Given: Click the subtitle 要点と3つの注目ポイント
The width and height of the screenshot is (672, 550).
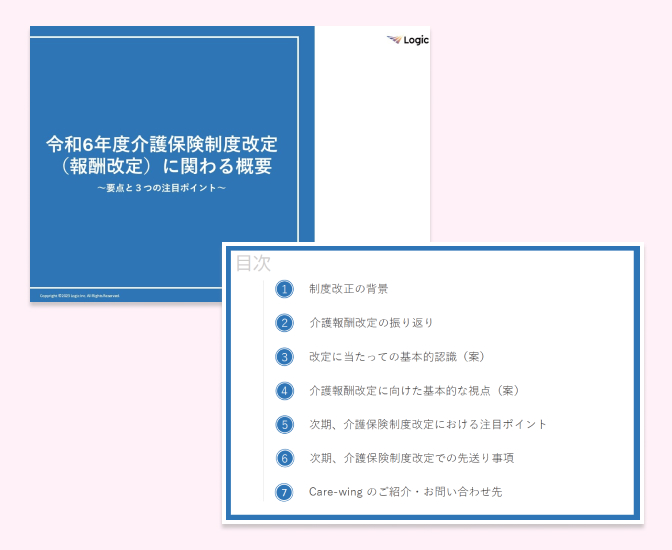Looking at the screenshot, I should coord(162,187).
